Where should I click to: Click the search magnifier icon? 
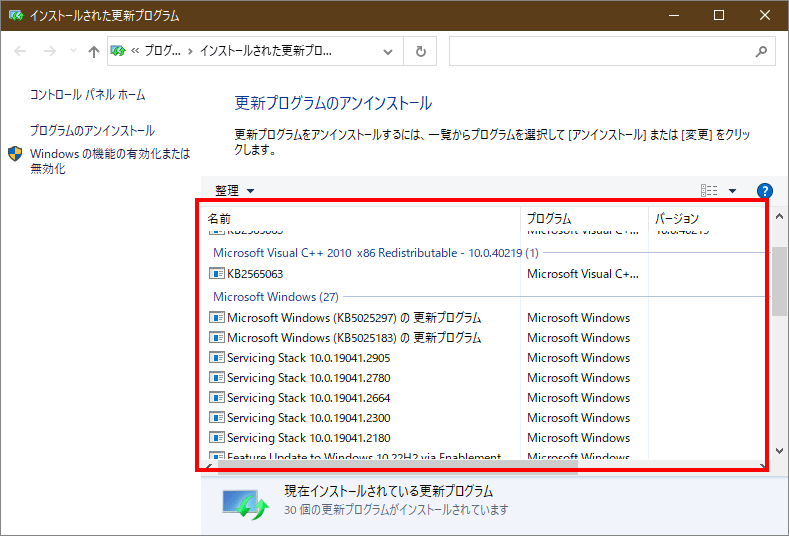tap(761, 51)
